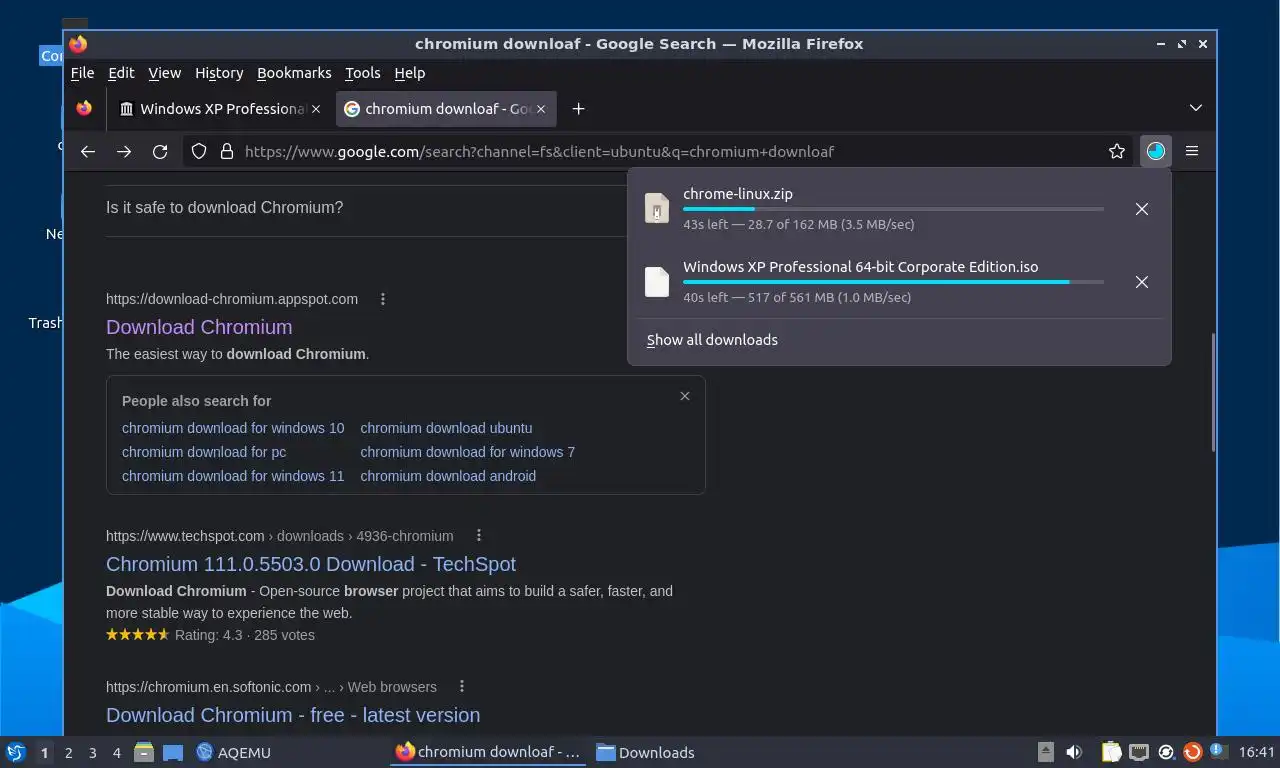This screenshot has width=1280, height=768.
Task: Cancel the Windows XP Professional iso download
Action: pos(1142,282)
